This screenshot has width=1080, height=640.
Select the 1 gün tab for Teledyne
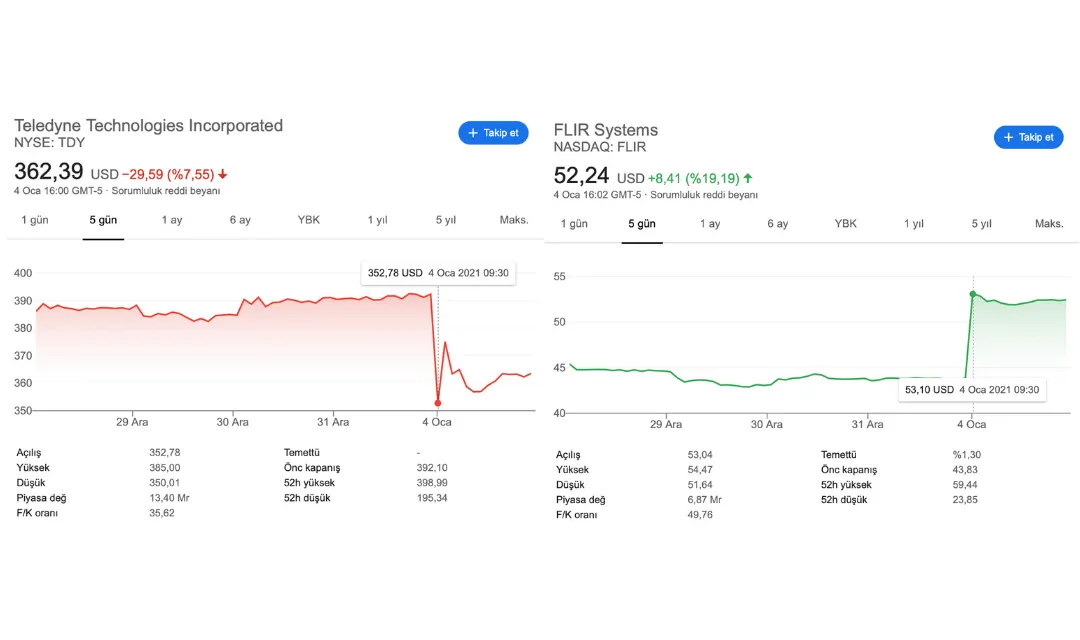(x=34, y=220)
